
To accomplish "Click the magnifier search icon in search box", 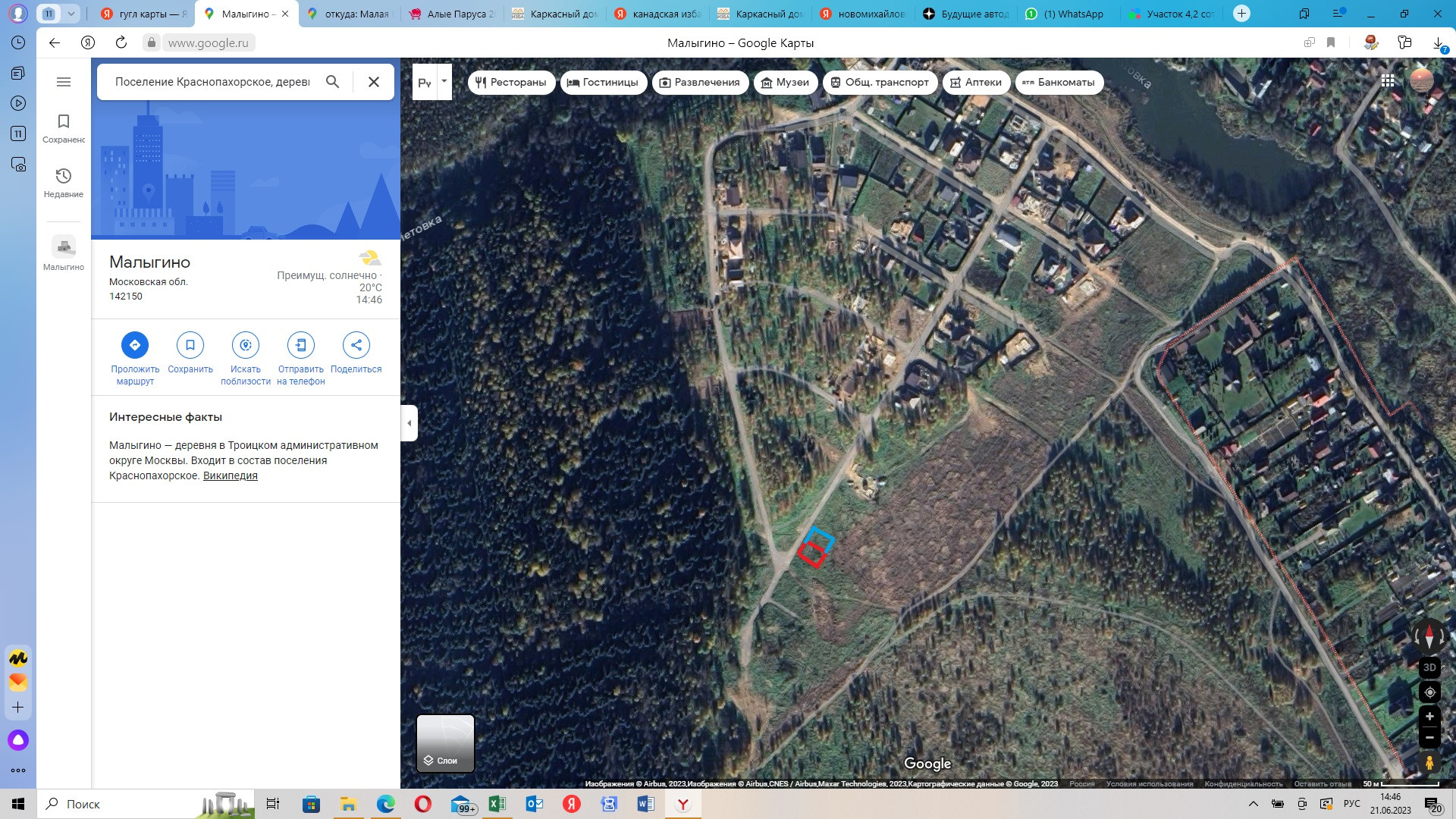I will pos(332,82).
